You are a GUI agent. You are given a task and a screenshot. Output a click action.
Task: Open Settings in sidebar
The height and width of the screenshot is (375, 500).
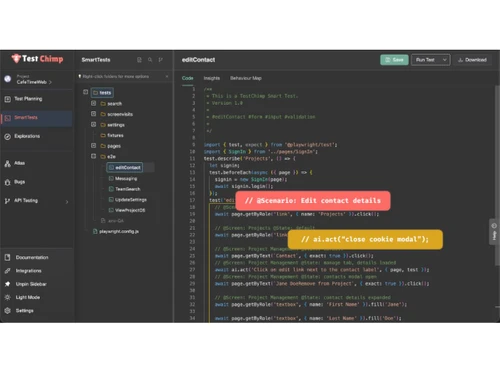[x=24, y=311]
